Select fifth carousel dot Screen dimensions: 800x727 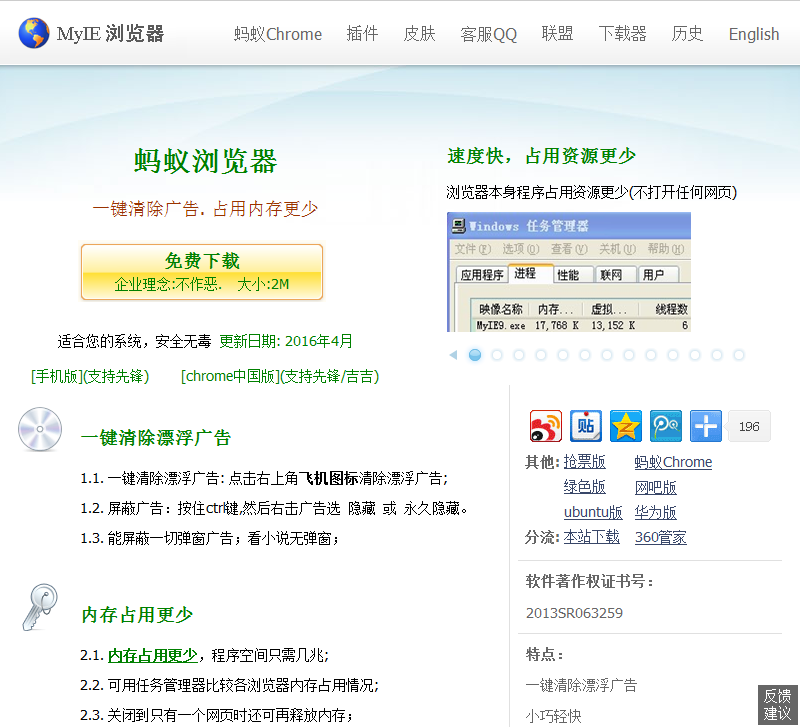[563, 355]
